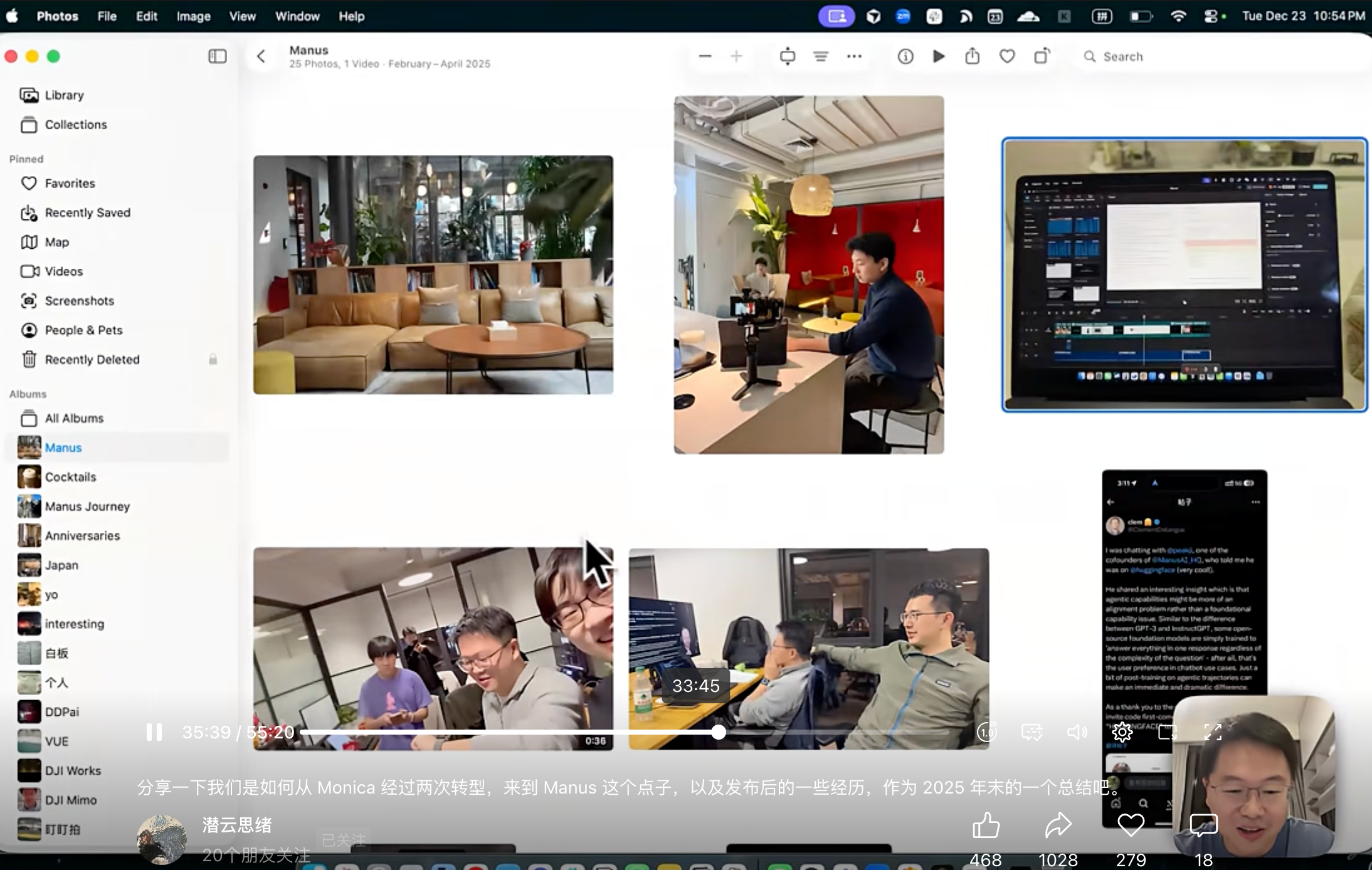Screen dimensions: 1372x870
Task: Open the filter icon in toolbar
Action: click(x=821, y=56)
